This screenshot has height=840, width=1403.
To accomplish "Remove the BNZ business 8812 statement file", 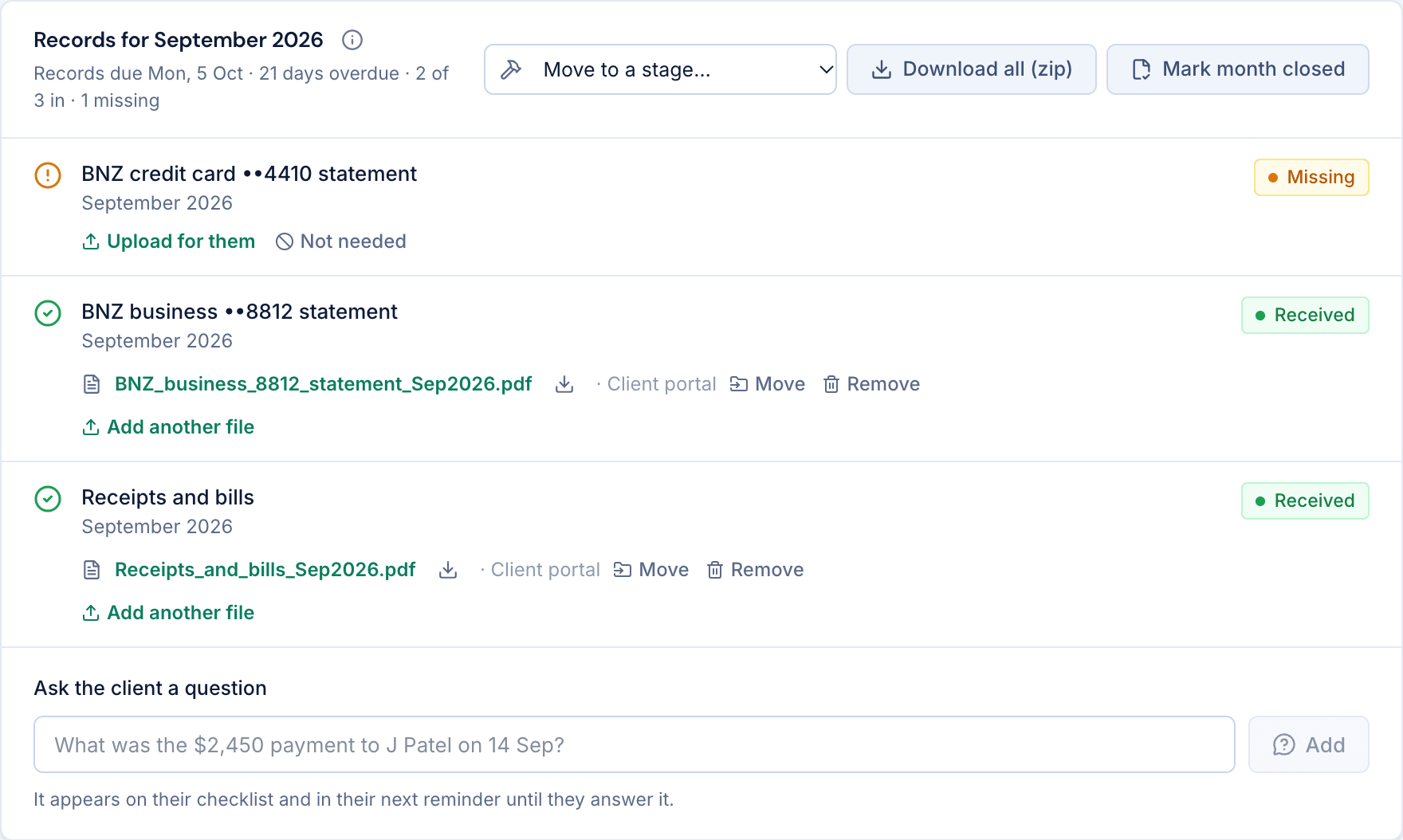I will tap(871, 384).
